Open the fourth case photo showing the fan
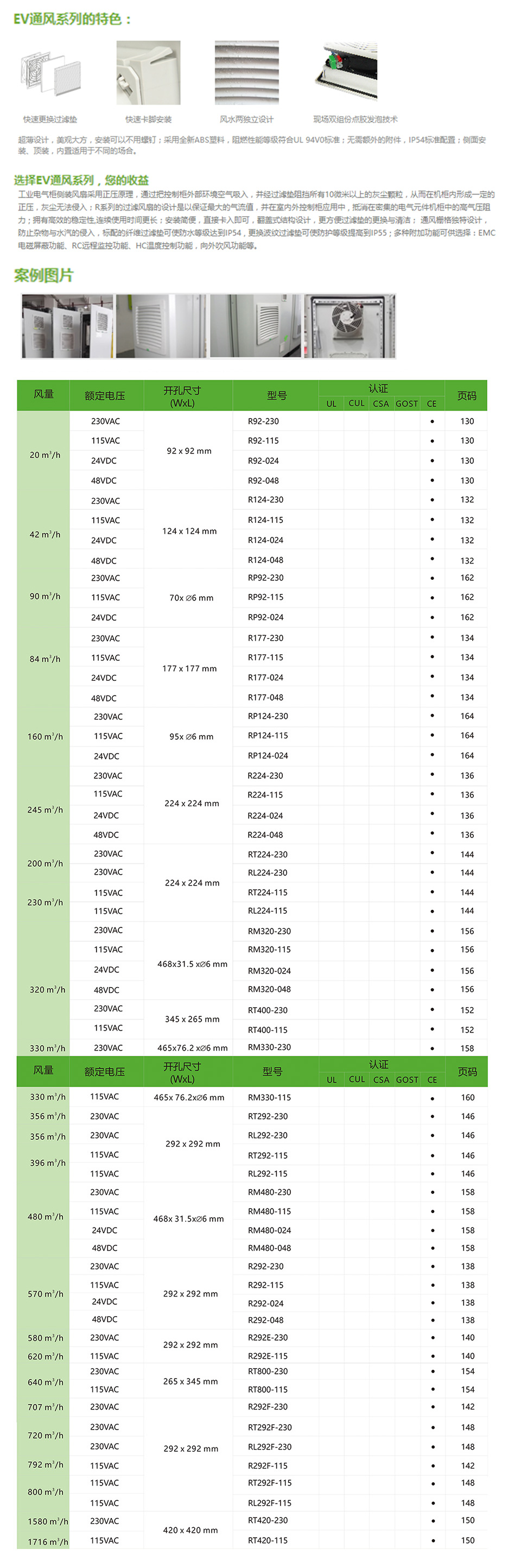 coord(350,326)
